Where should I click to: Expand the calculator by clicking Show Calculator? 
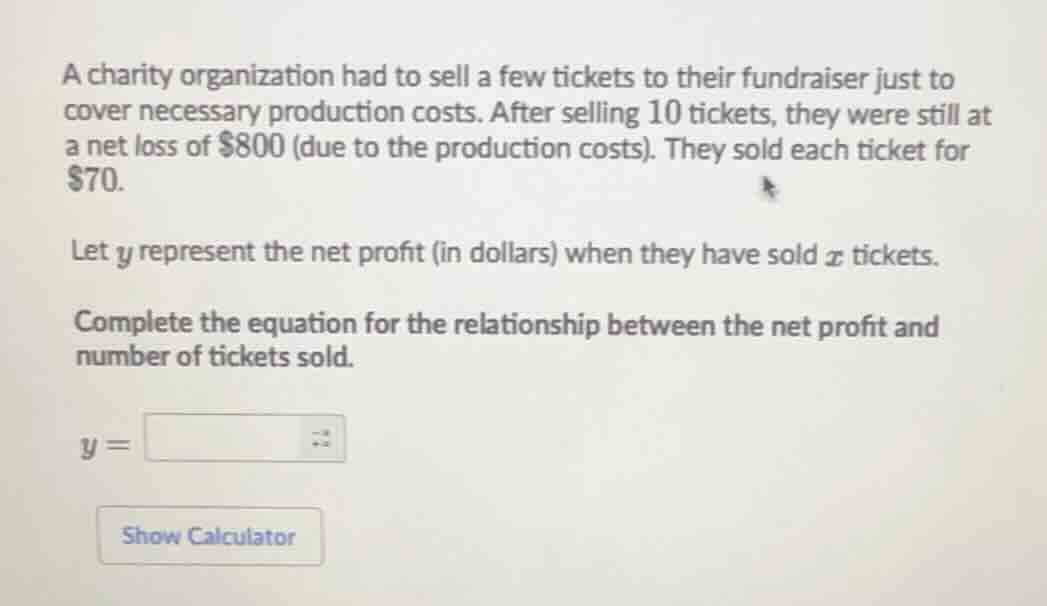[x=209, y=537]
